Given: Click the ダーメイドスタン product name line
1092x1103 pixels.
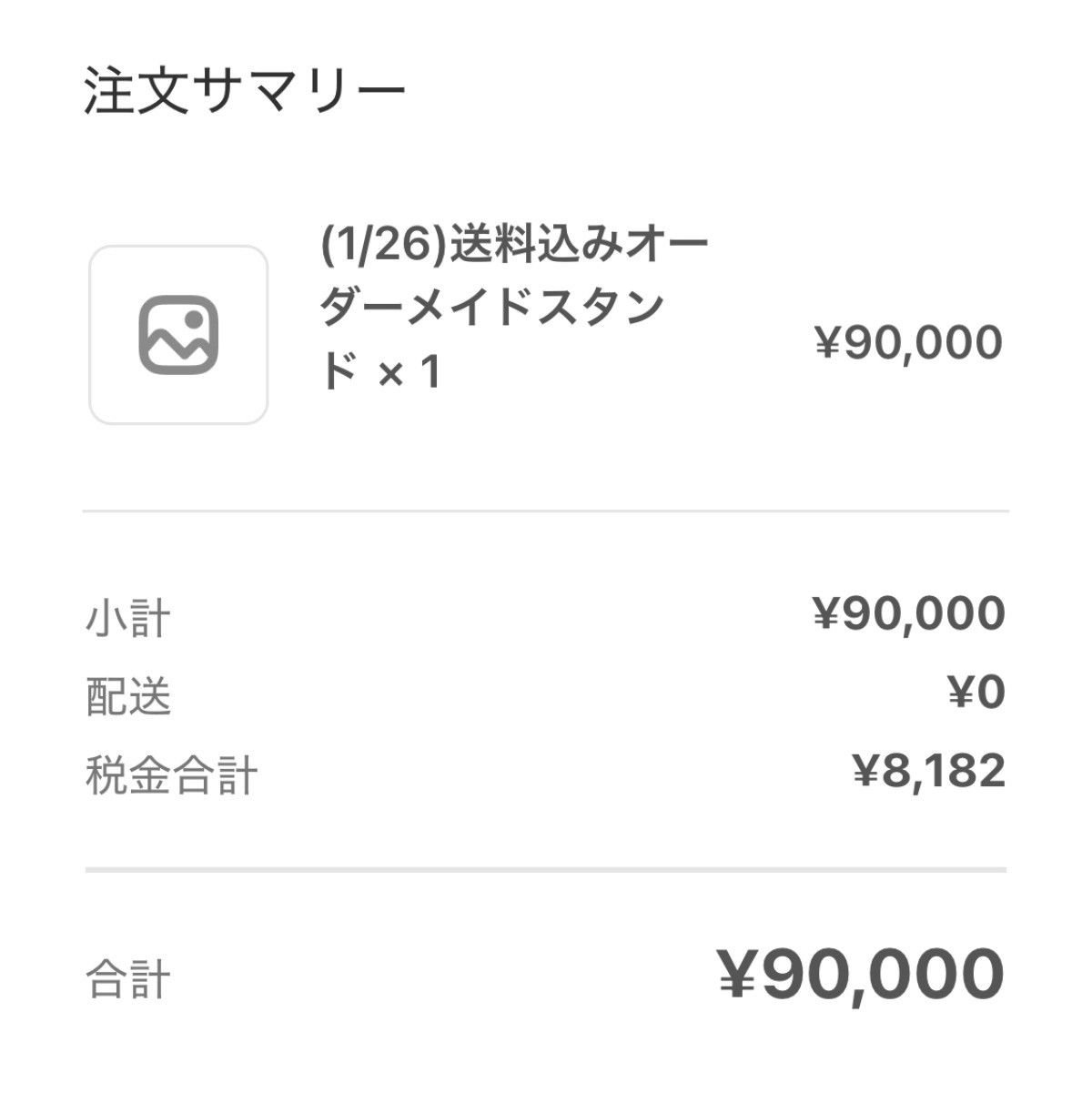Looking at the screenshot, I should click(491, 309).
